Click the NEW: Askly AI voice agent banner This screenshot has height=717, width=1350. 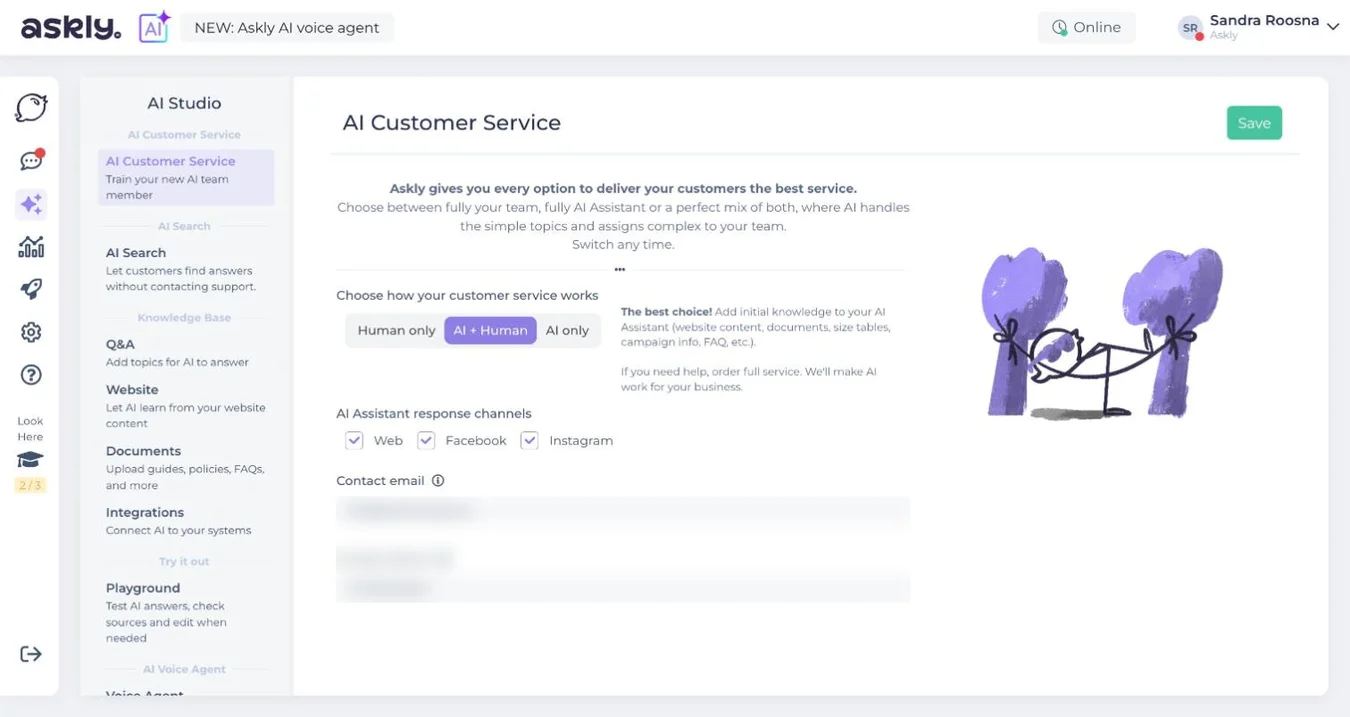click(x=287, y=28)
